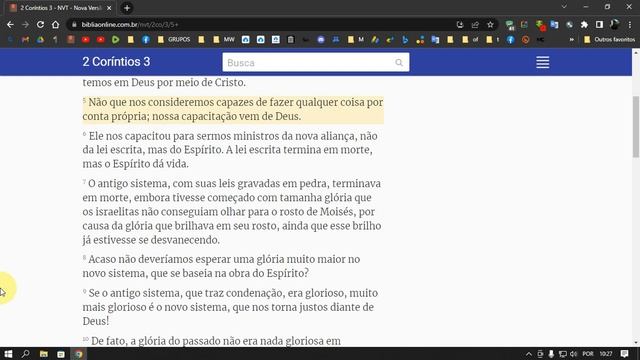Click the scrollbar down arrow

click(636, 343)
